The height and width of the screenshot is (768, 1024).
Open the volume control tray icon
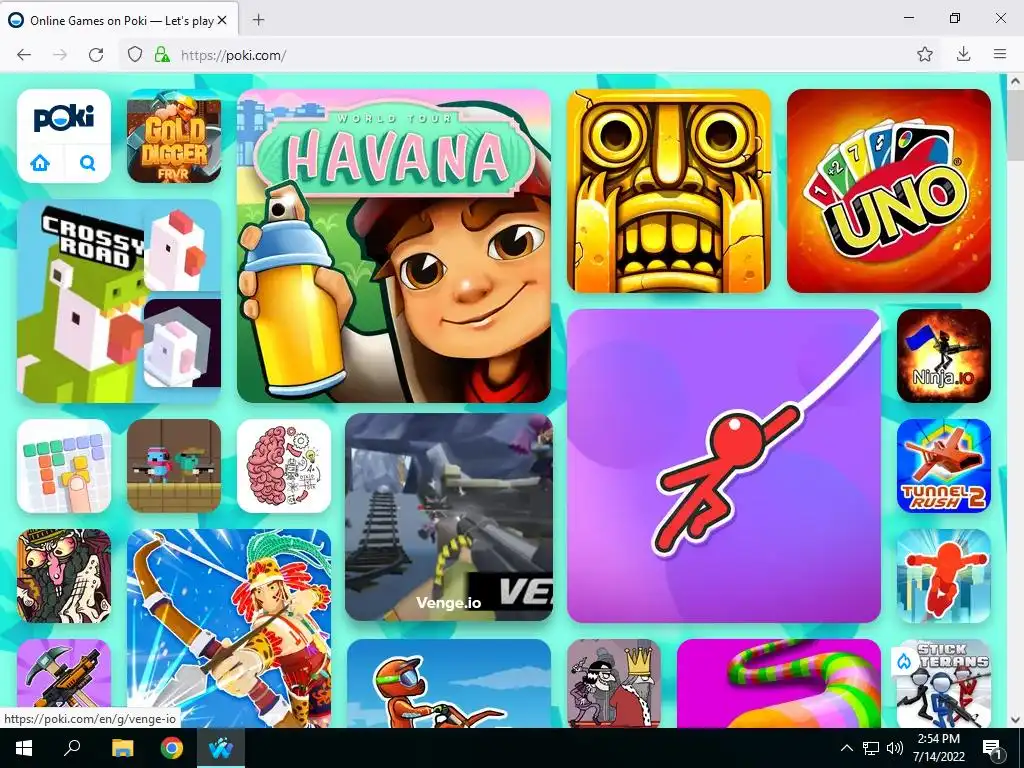point(895,748)
